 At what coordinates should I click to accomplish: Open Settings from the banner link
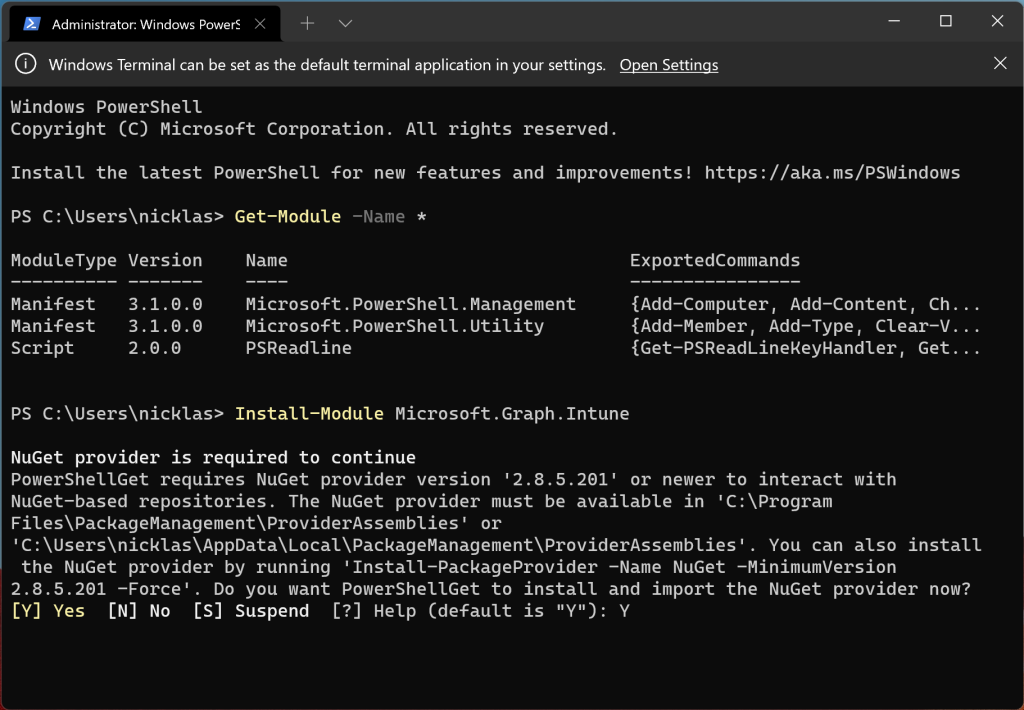click(668, 65)
